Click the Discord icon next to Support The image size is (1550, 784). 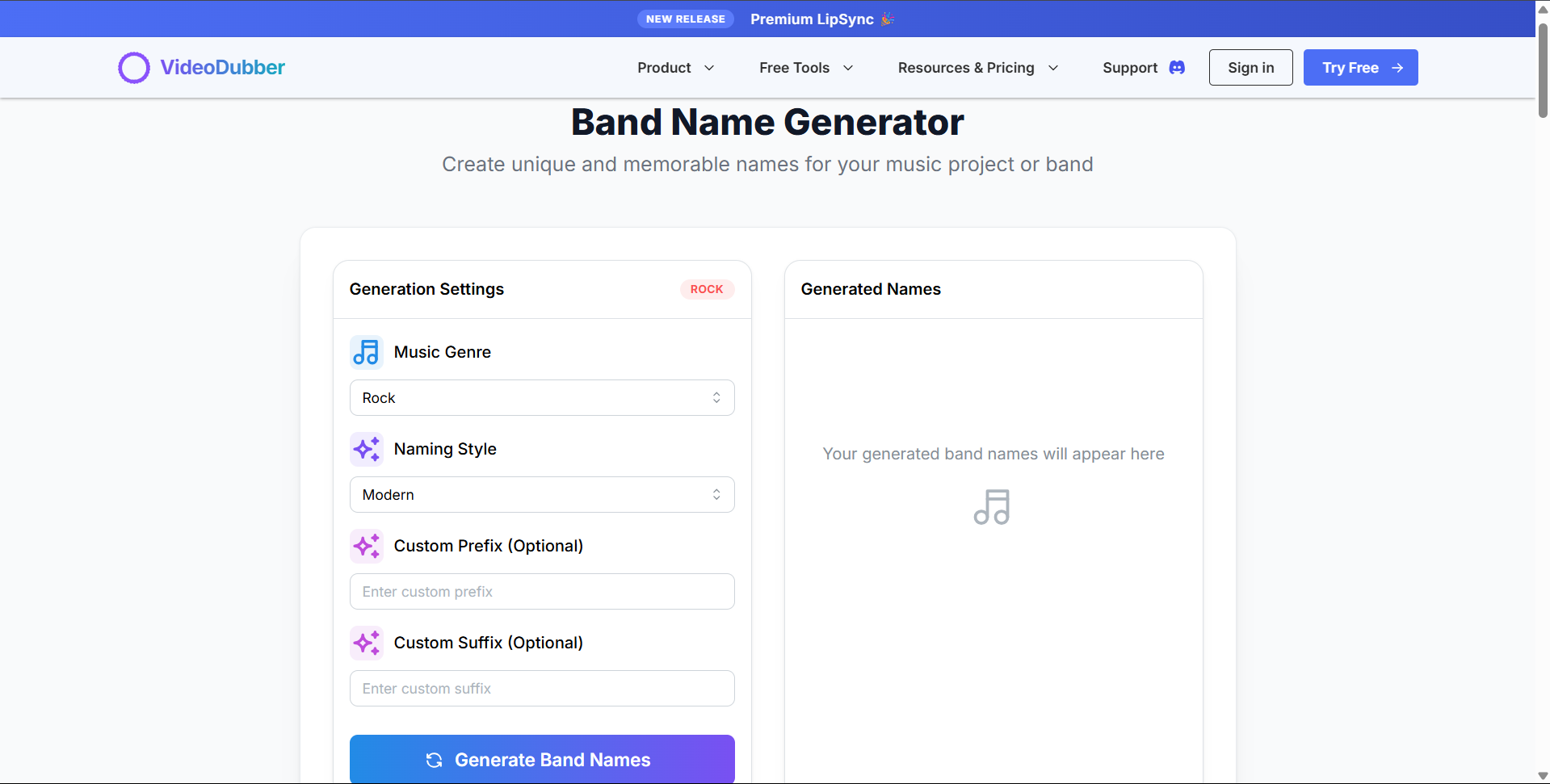coord(1177,68)
